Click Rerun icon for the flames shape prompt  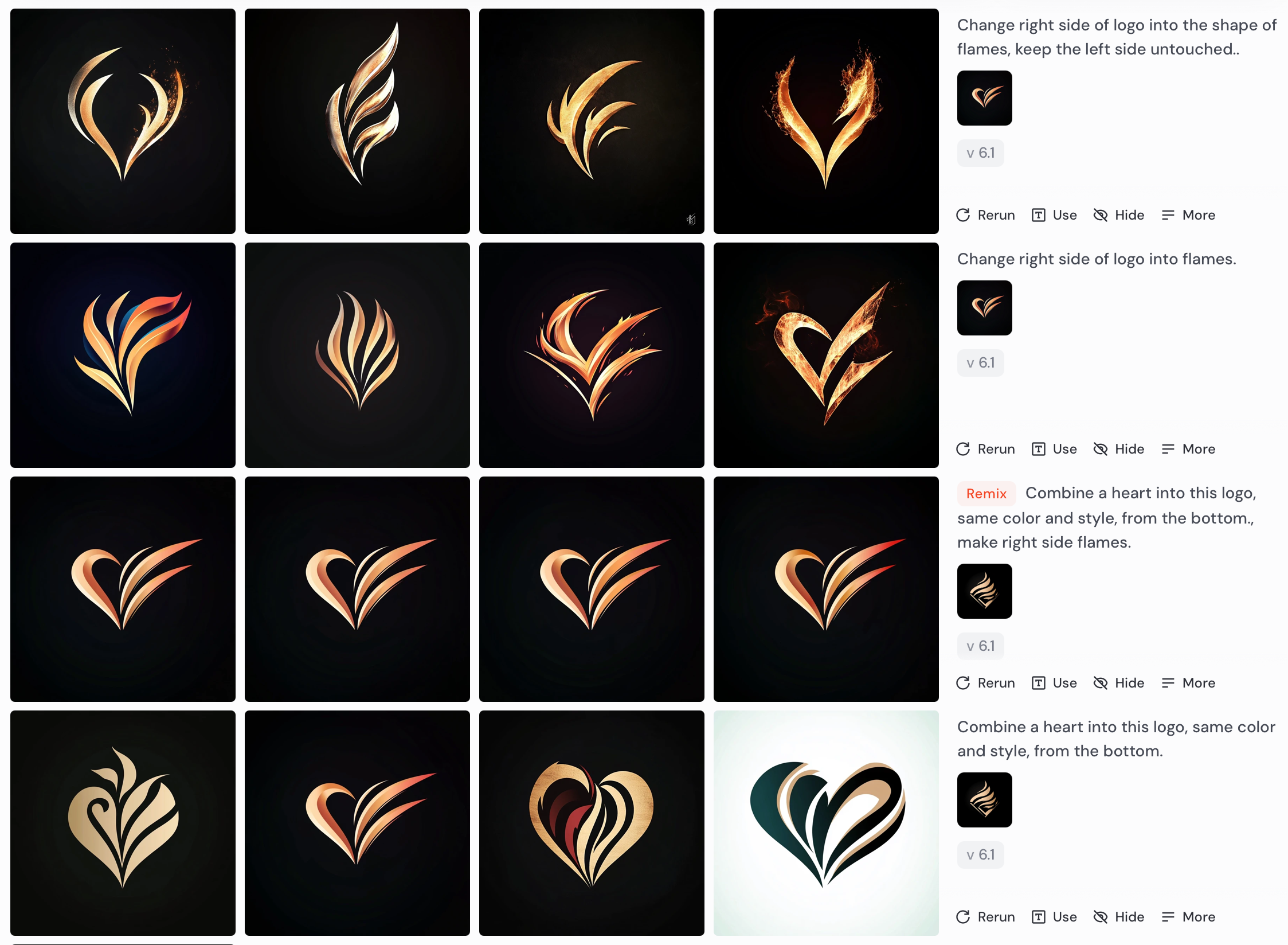click(963, 215)
